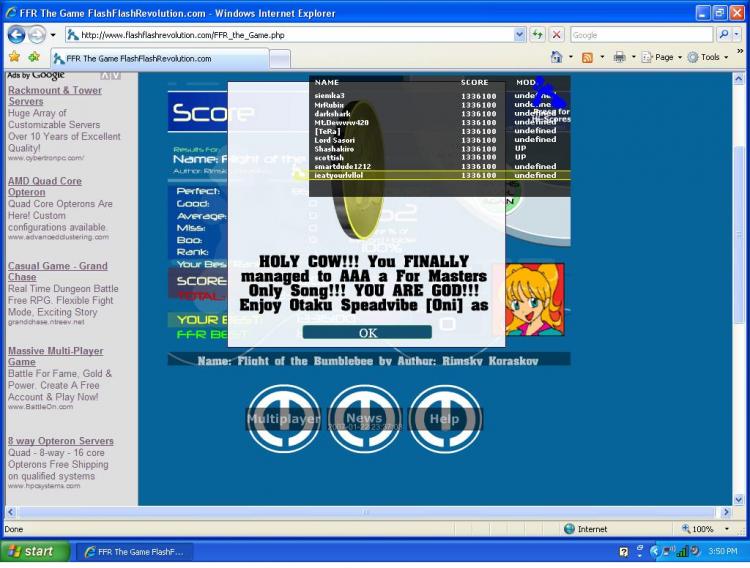Open the Windows start menu
The width and height of the screenshot is (750, 568).
coord(36,551)
